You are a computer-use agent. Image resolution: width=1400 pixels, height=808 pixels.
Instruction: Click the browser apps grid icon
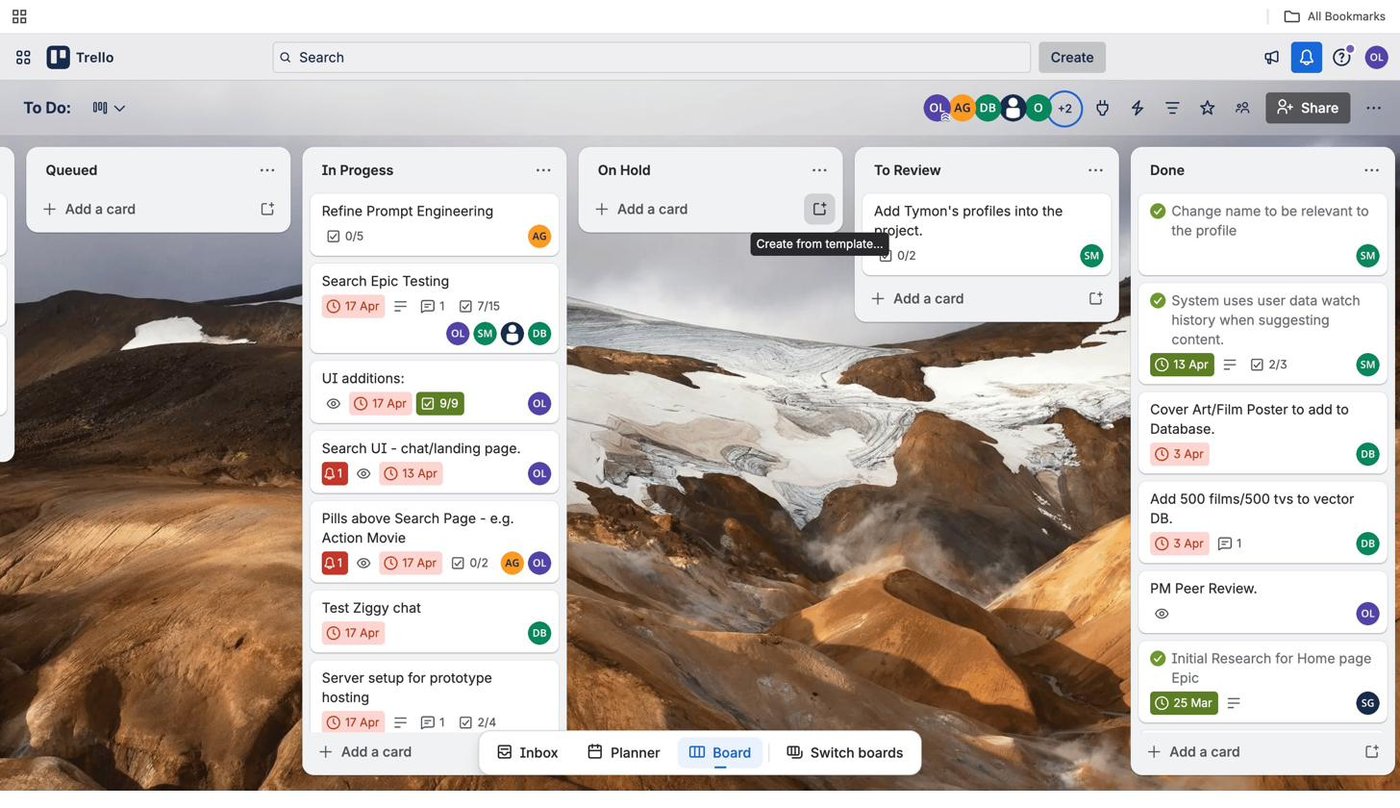click(x=19, y=16)
